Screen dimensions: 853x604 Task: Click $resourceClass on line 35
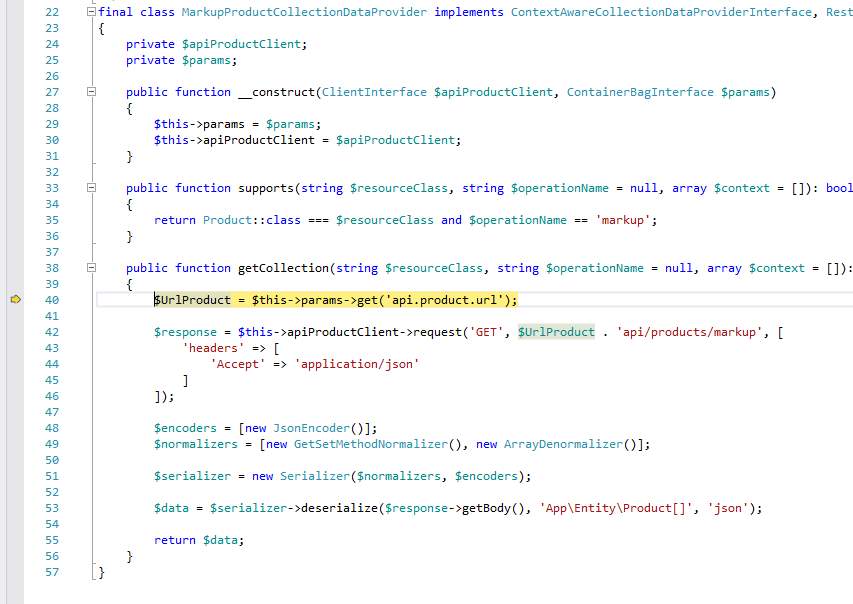[385, 220]
